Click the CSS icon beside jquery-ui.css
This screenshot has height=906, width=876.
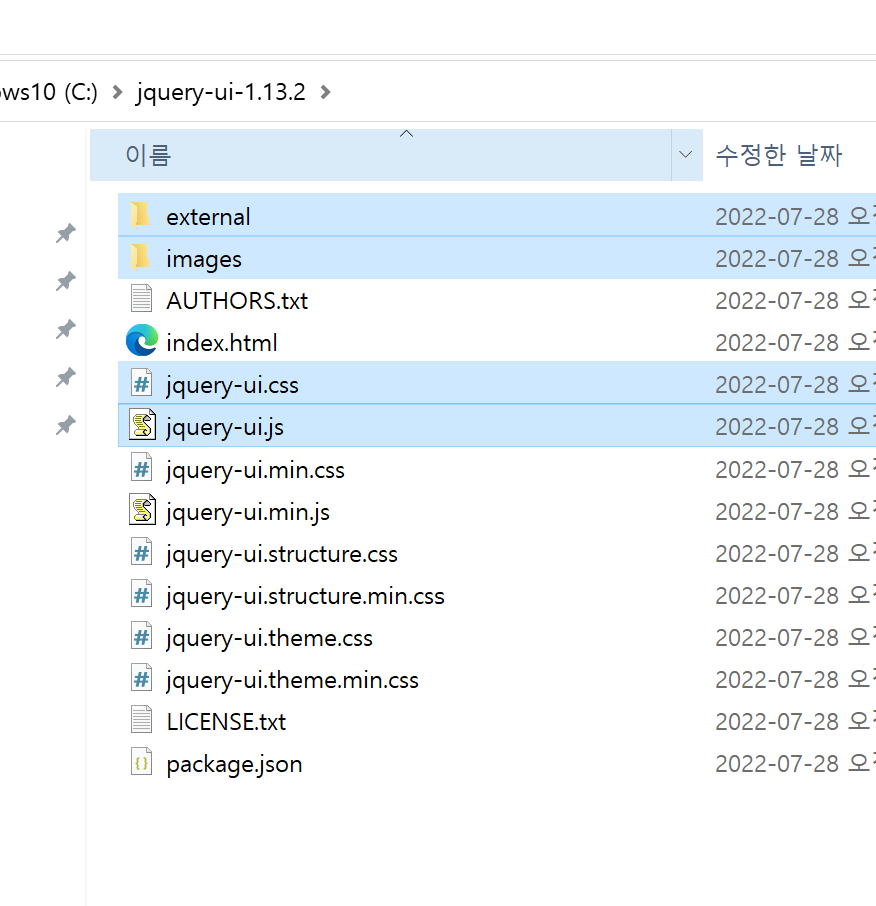[142, 383]
